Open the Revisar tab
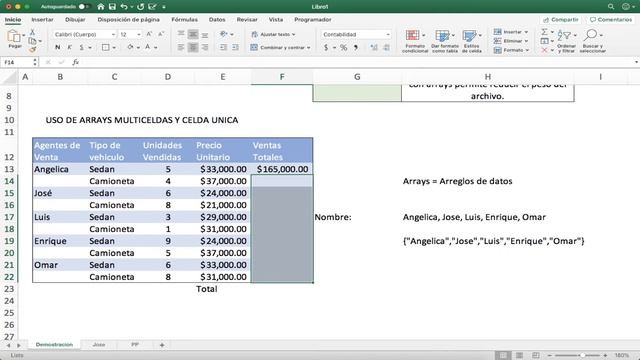This screenshot has width=640, height=360. click(x=247, y=20)
